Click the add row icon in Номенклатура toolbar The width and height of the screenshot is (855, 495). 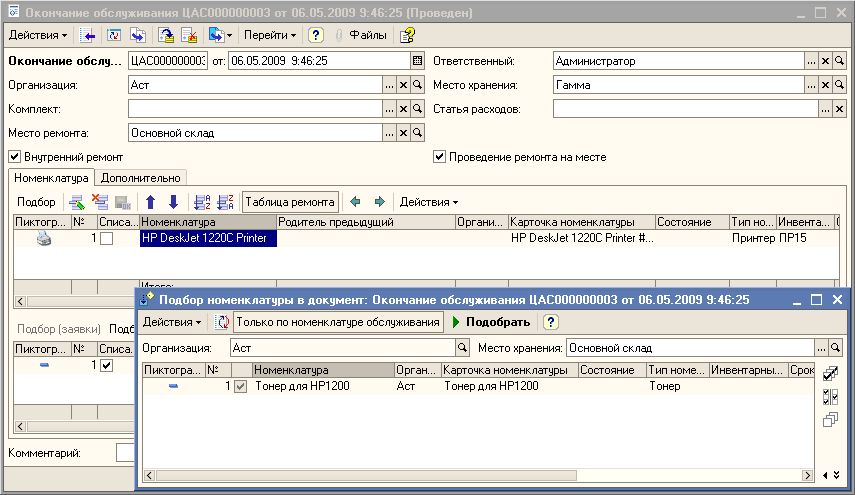(x=77, y=202)
